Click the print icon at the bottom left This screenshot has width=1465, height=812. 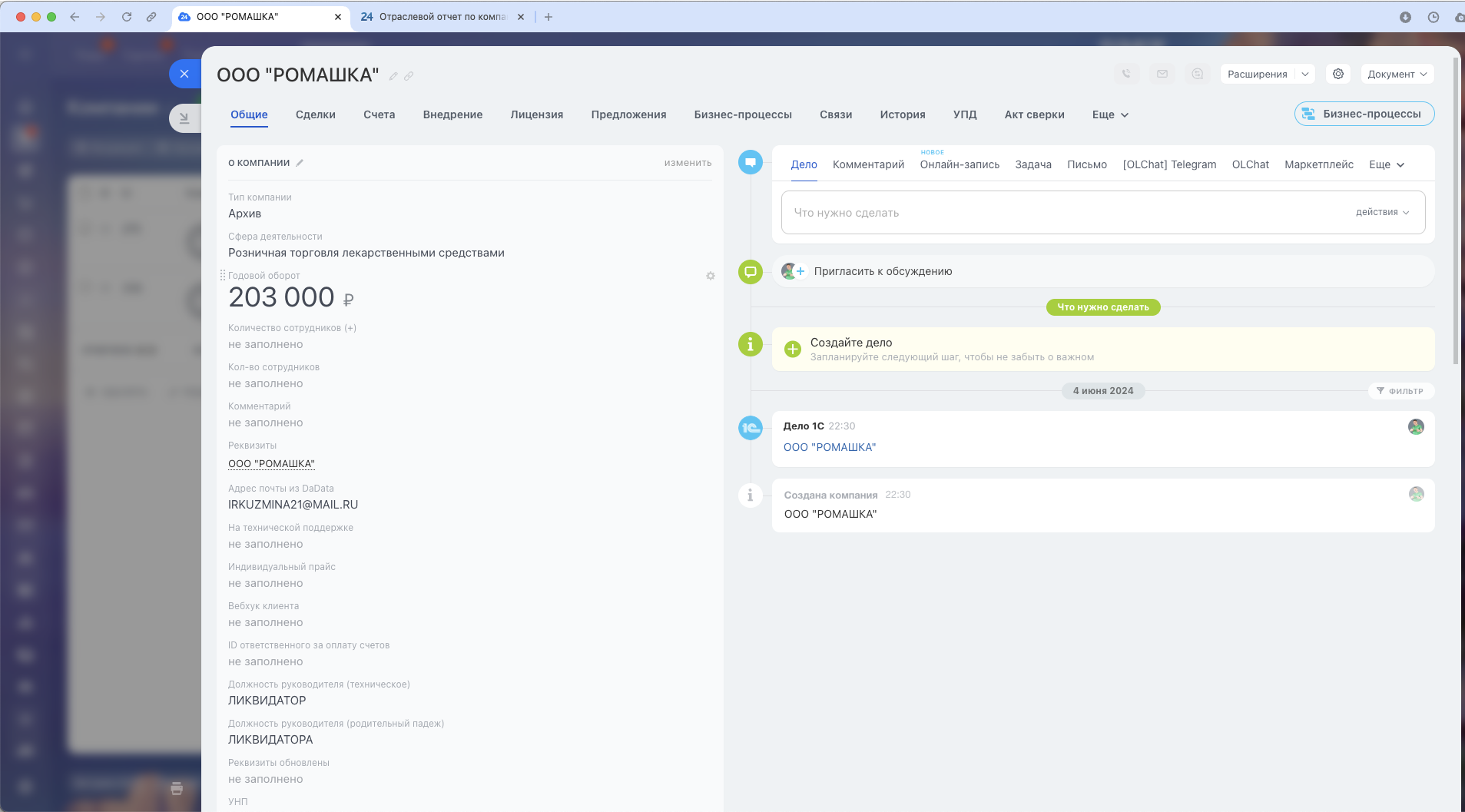click(177, 788)
